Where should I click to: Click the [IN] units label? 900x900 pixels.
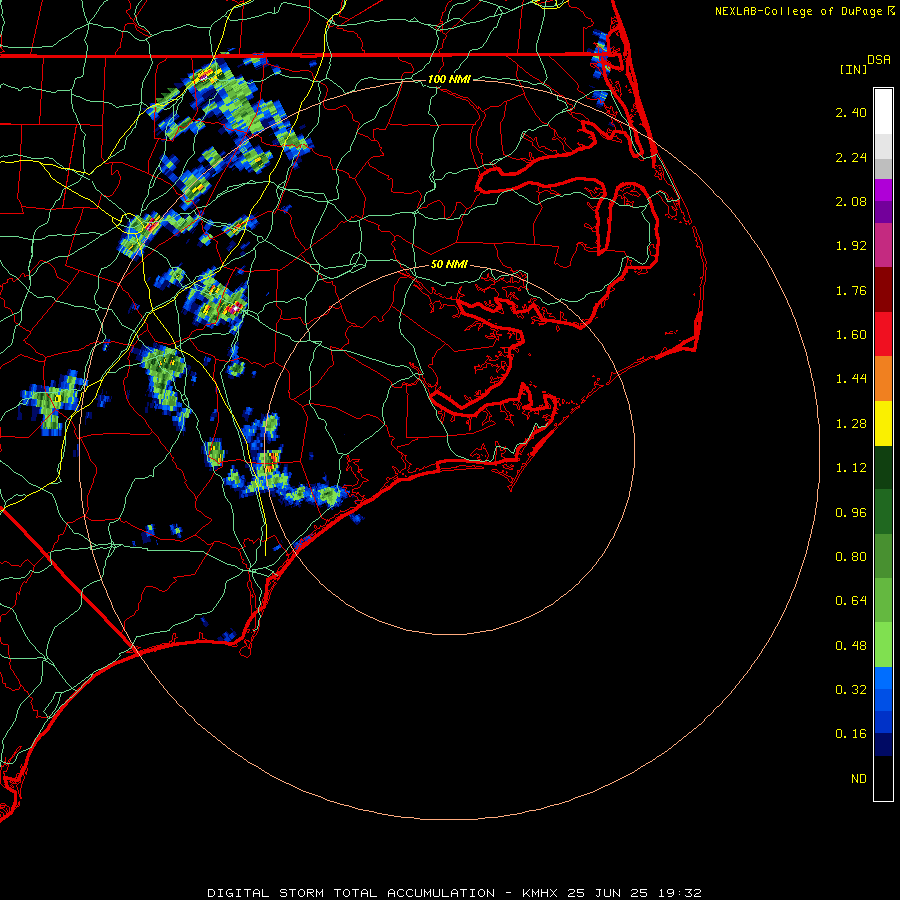(853, 69)
